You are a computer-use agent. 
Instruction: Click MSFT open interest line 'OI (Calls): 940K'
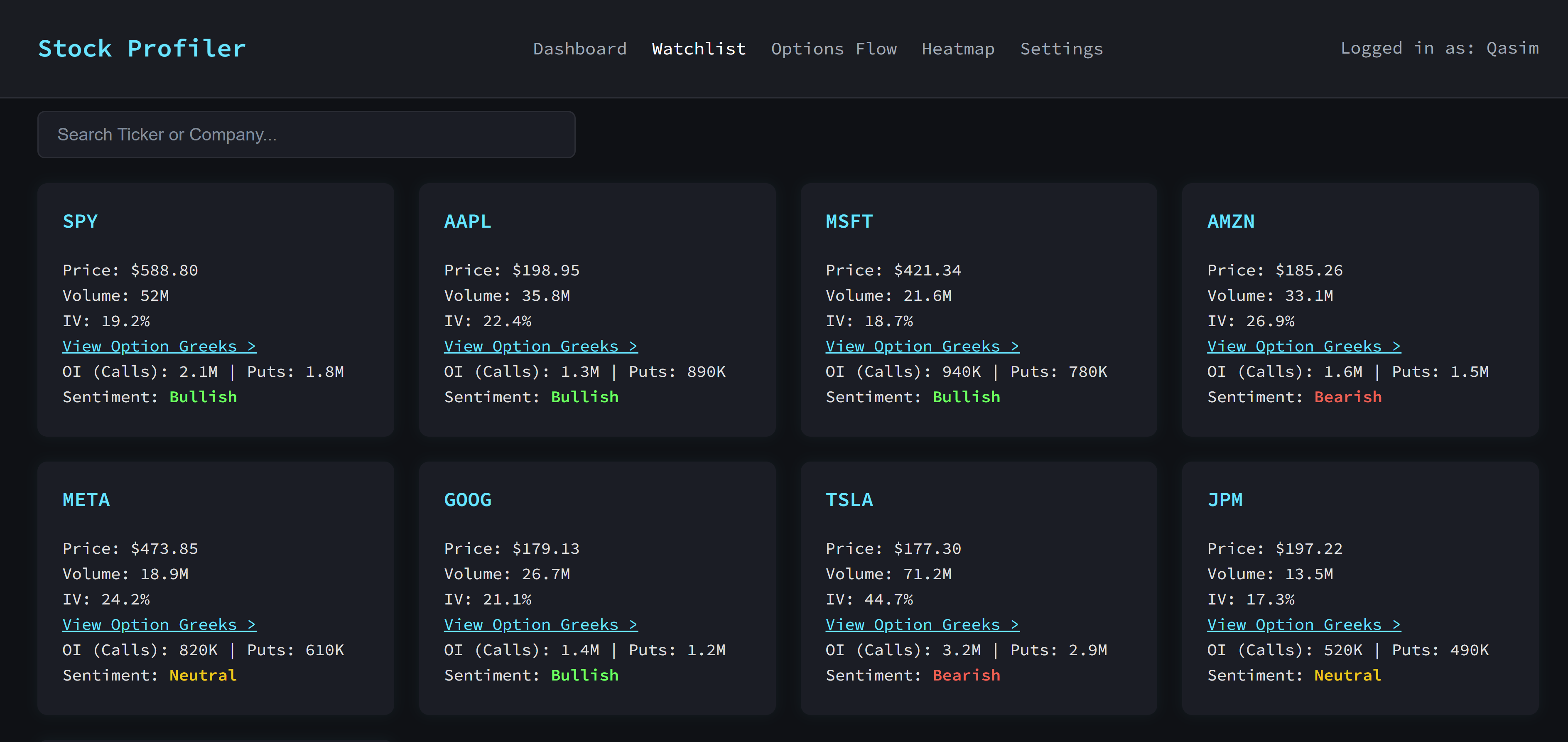[967, 372]
